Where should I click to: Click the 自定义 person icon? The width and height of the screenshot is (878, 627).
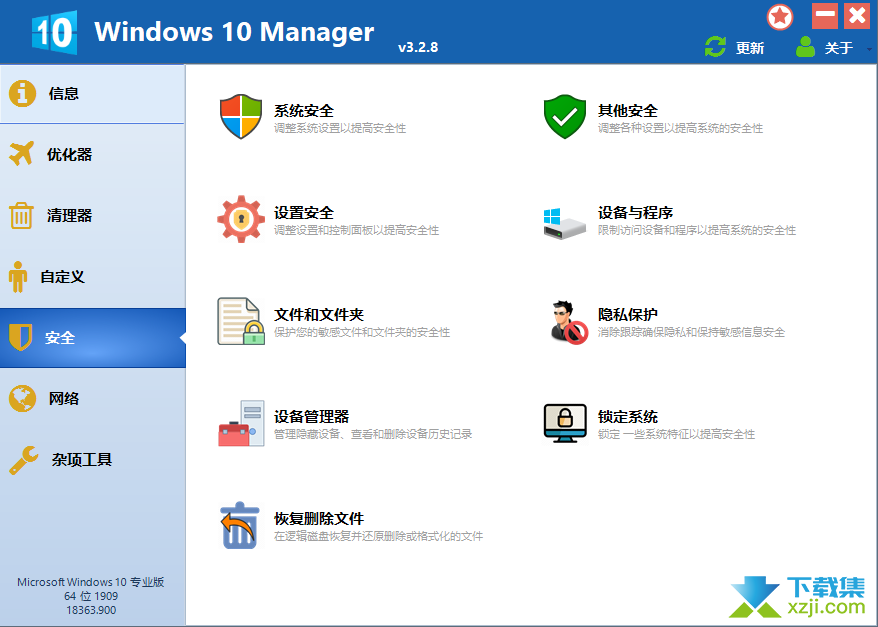[18, 277]
